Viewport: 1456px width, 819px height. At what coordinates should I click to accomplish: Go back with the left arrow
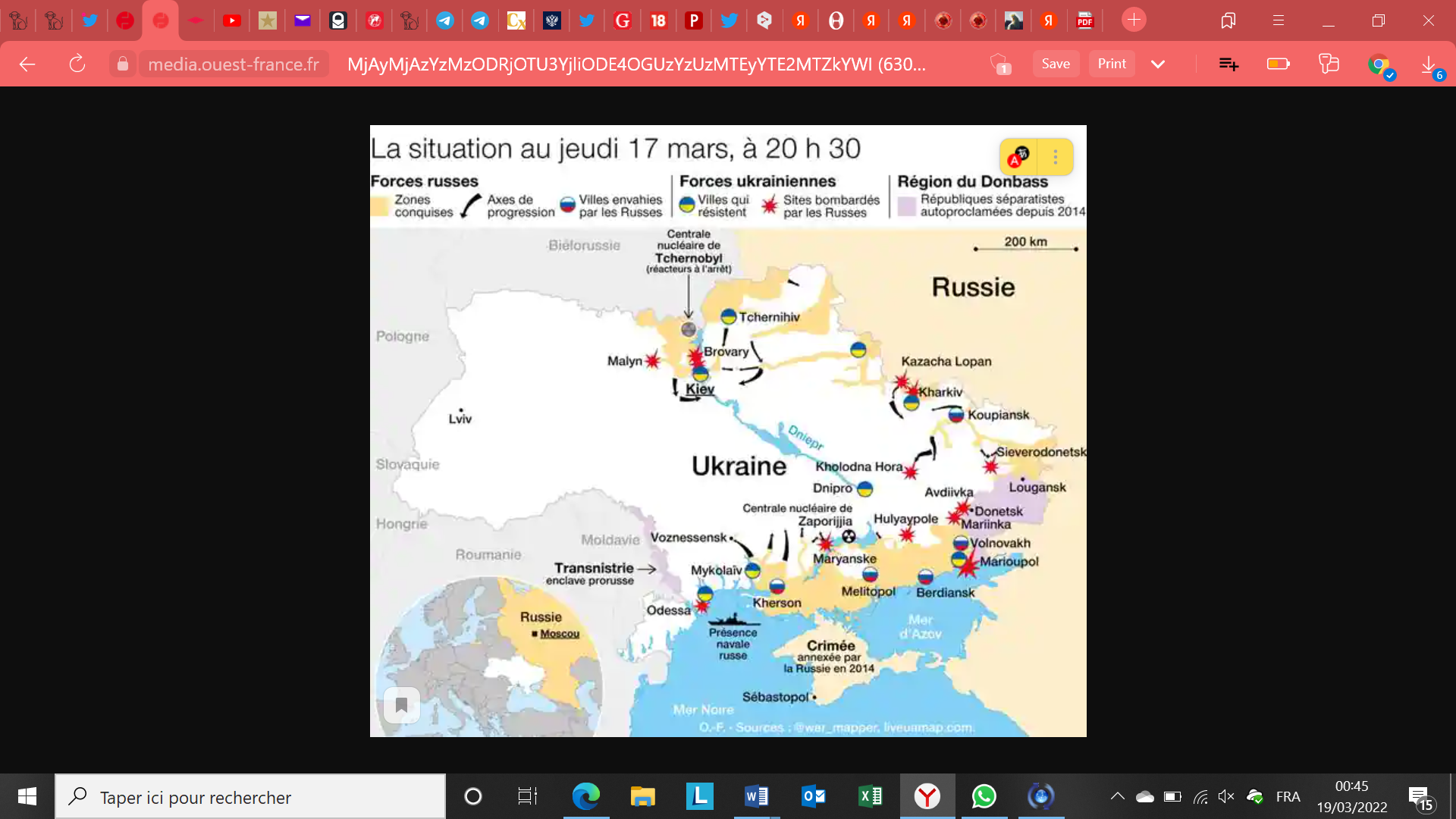pyautogui.click(x=27, y=64)
